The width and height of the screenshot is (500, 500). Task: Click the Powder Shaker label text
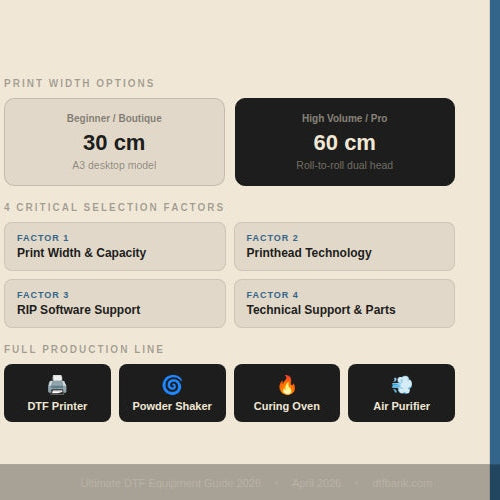(x=172, y=406)
